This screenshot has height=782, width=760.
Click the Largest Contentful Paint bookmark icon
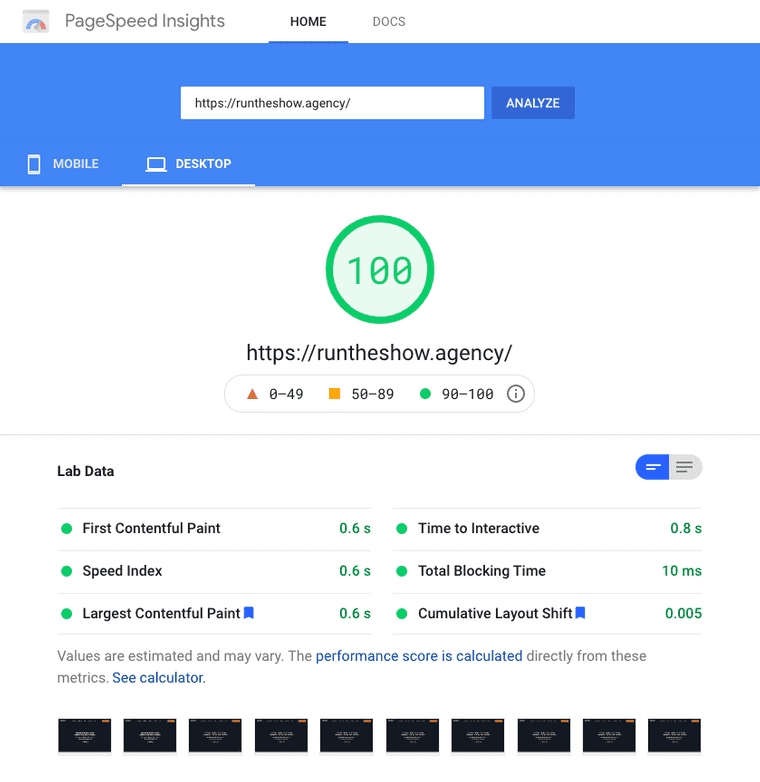tap(249, 612)
